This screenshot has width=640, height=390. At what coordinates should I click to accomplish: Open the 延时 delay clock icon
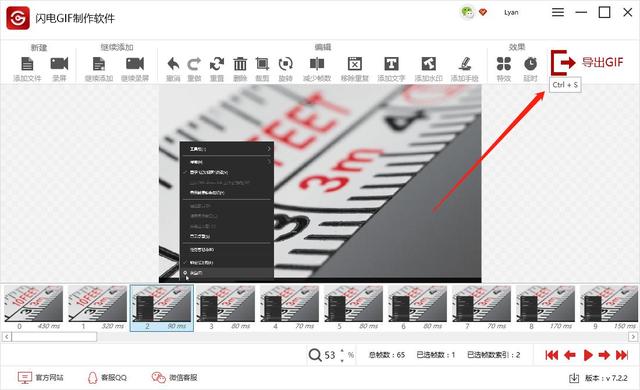530,64
